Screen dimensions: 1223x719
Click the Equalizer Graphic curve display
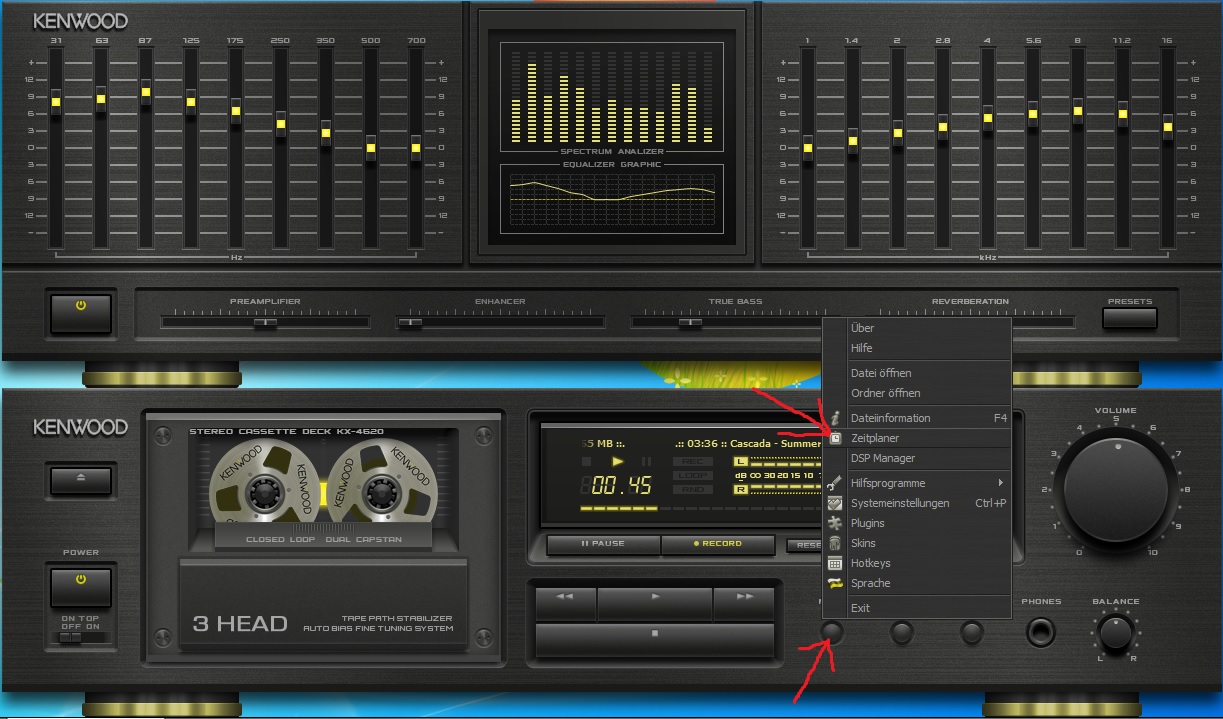(611, 201)
